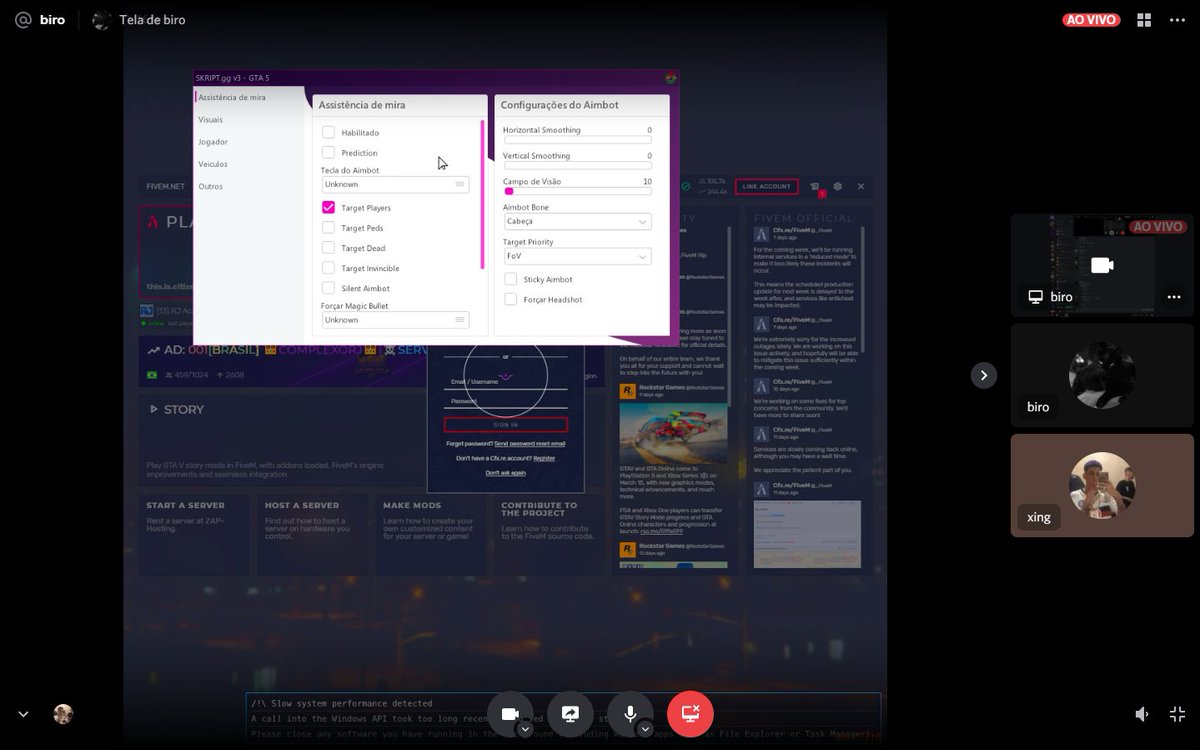The image size is (1200, 750).
Task: Open the Veiculos tab
Action: click(213, 164)
